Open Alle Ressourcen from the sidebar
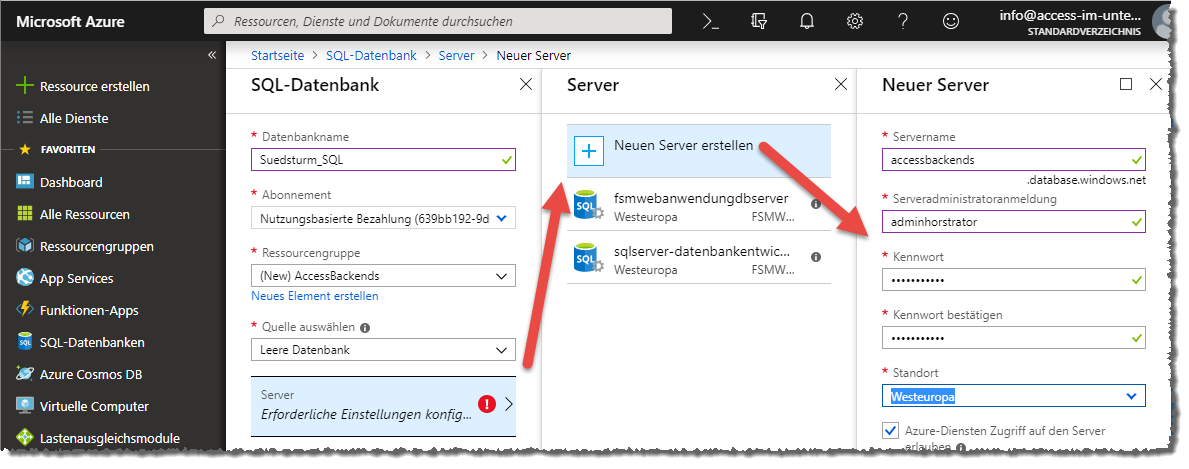This screenshot has height=469, width=1189. (x=85, y=214)
